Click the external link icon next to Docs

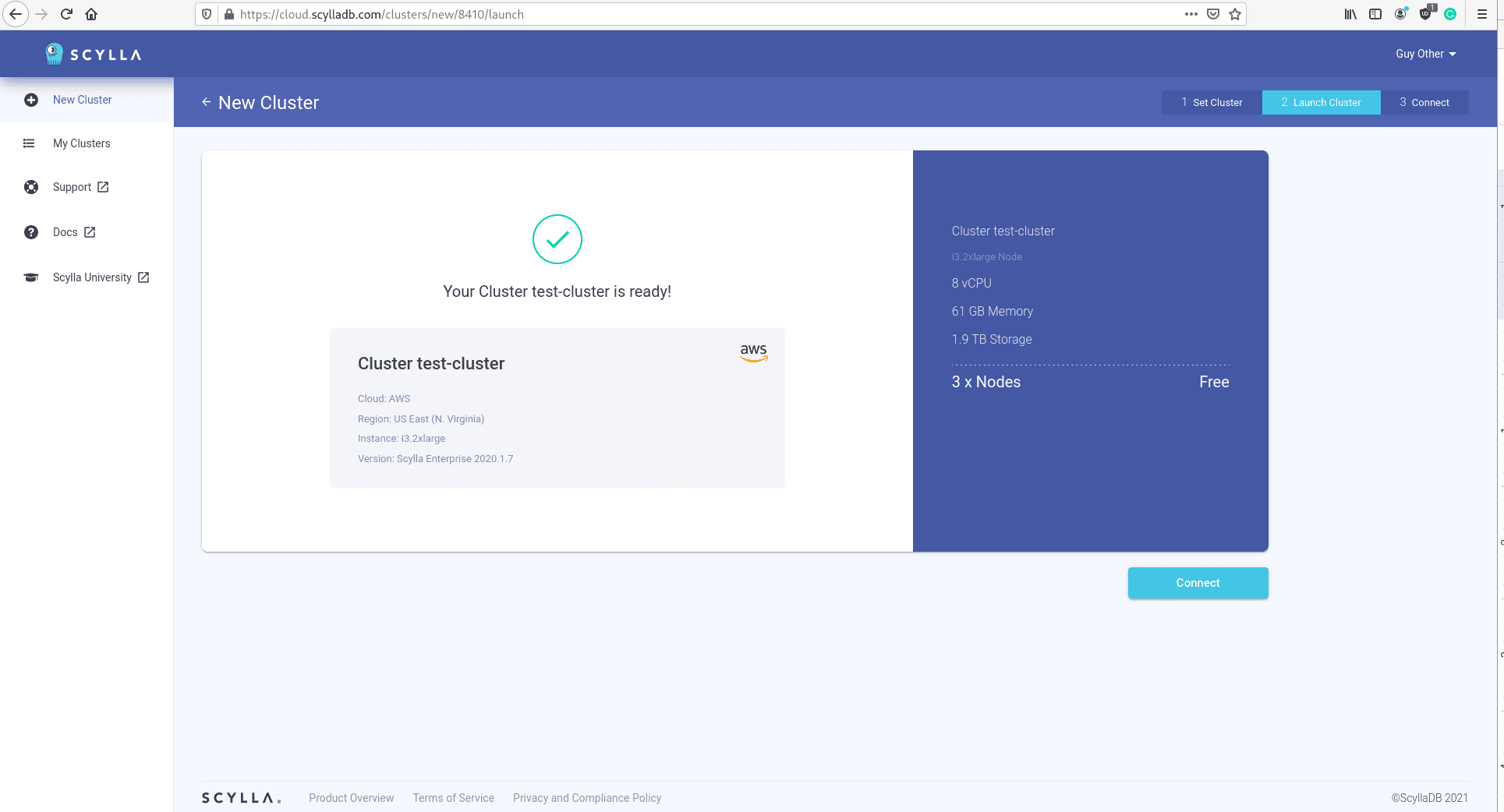pos(90,232)
